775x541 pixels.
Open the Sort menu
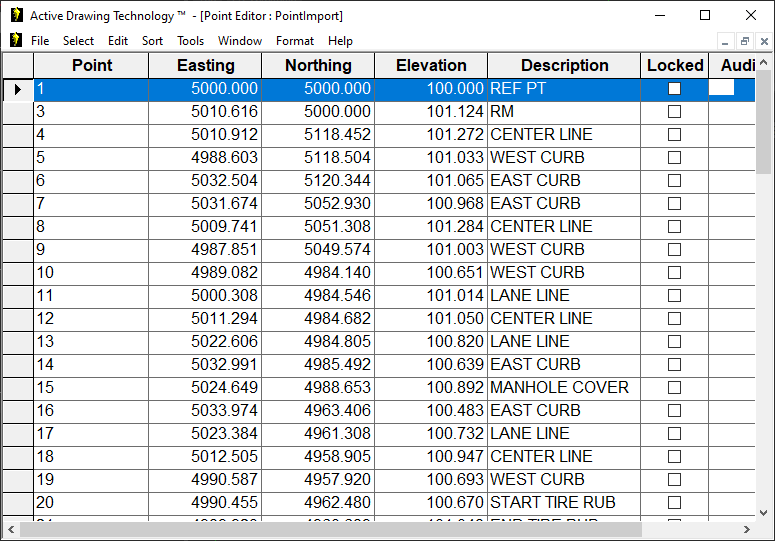(x=152, y=41)
